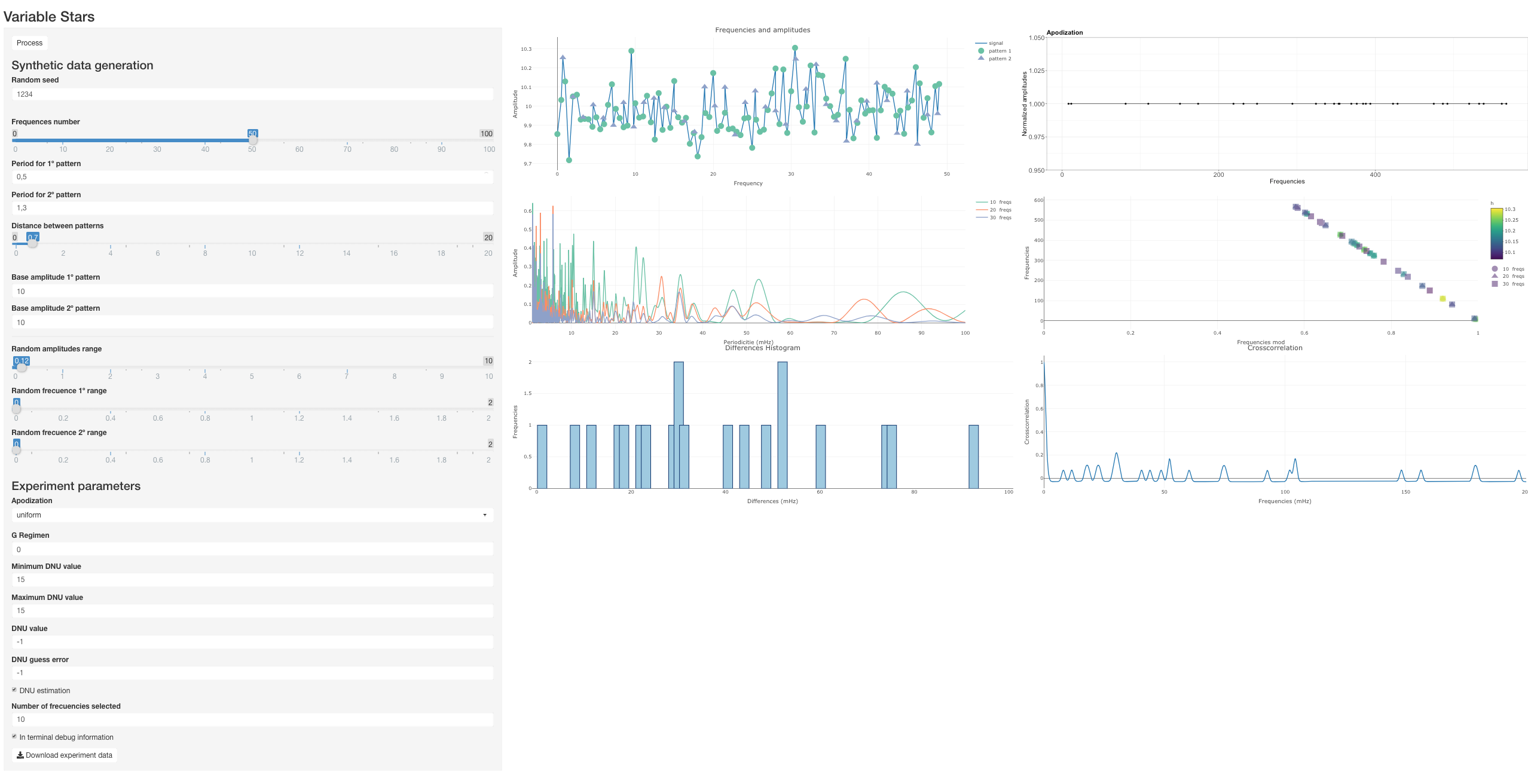The height and width of the screenshot is (784, 1528).
Task: Click the '30 freqs' square marker in the scatter legend
Action: click(1495, 284)
